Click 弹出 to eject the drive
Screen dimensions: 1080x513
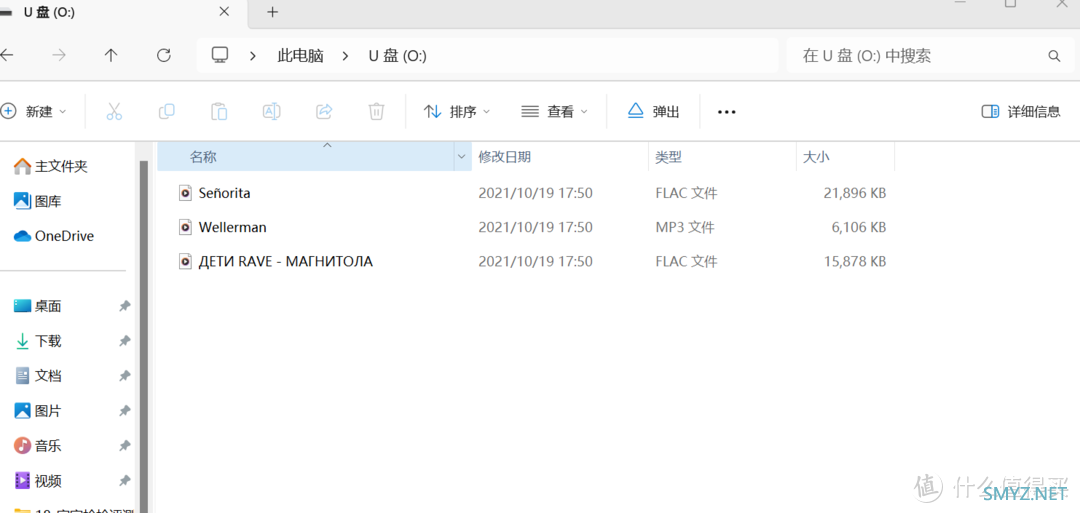click(x=654, y=111)
